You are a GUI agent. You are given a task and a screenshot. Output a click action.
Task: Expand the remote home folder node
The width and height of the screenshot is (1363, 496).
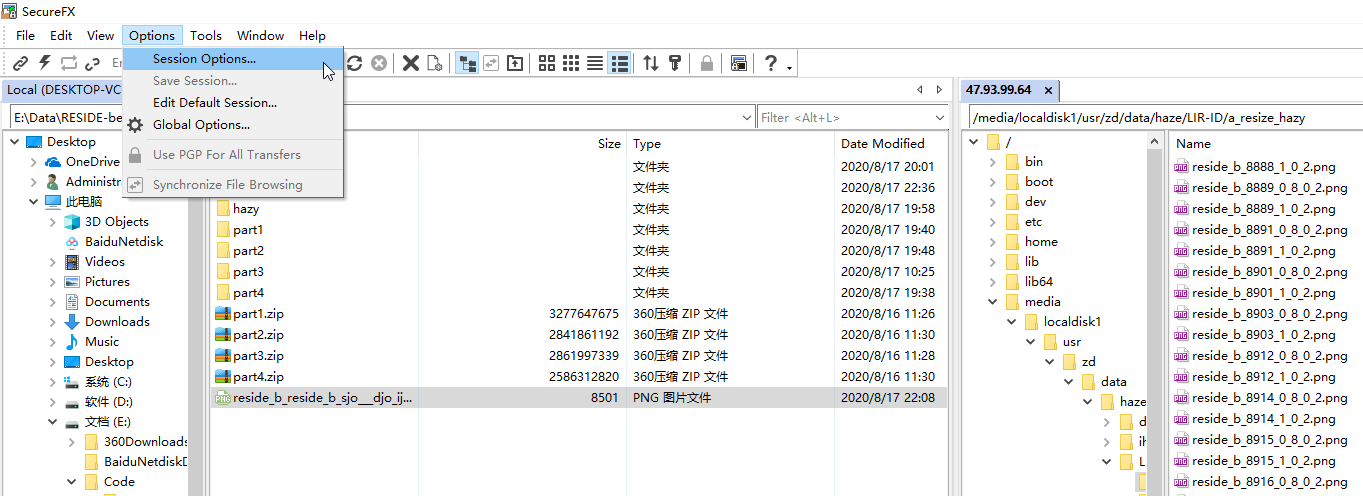click(992, 242)
